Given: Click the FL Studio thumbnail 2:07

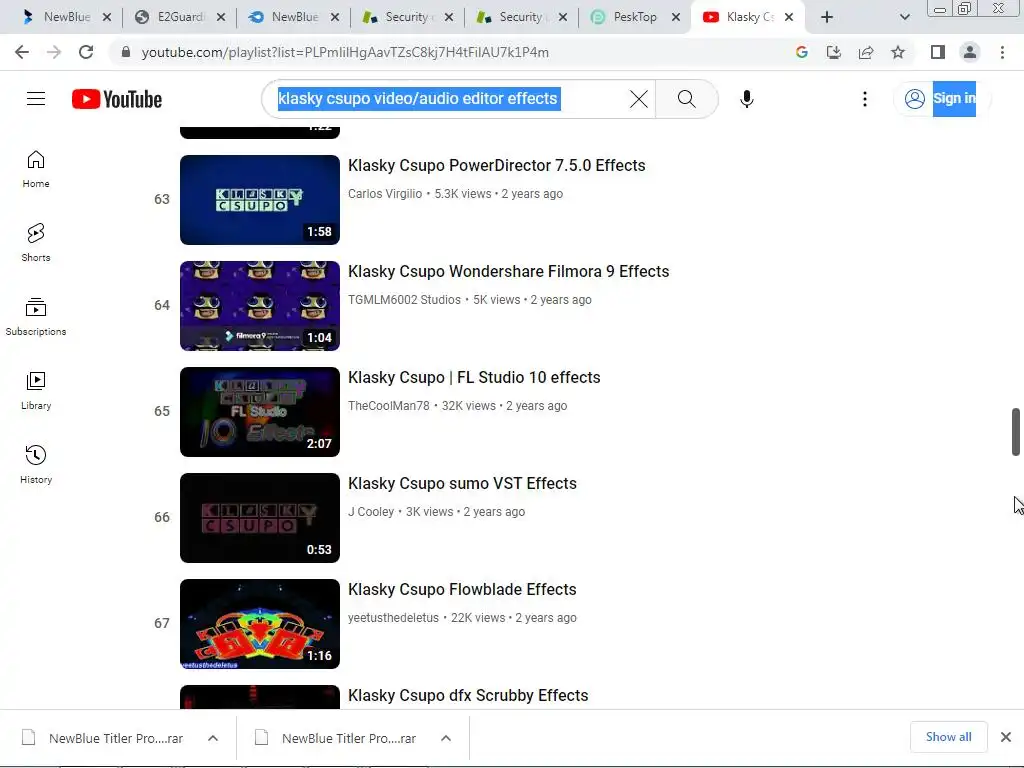Looking at the screenshot, I should [x=260, y=412].
